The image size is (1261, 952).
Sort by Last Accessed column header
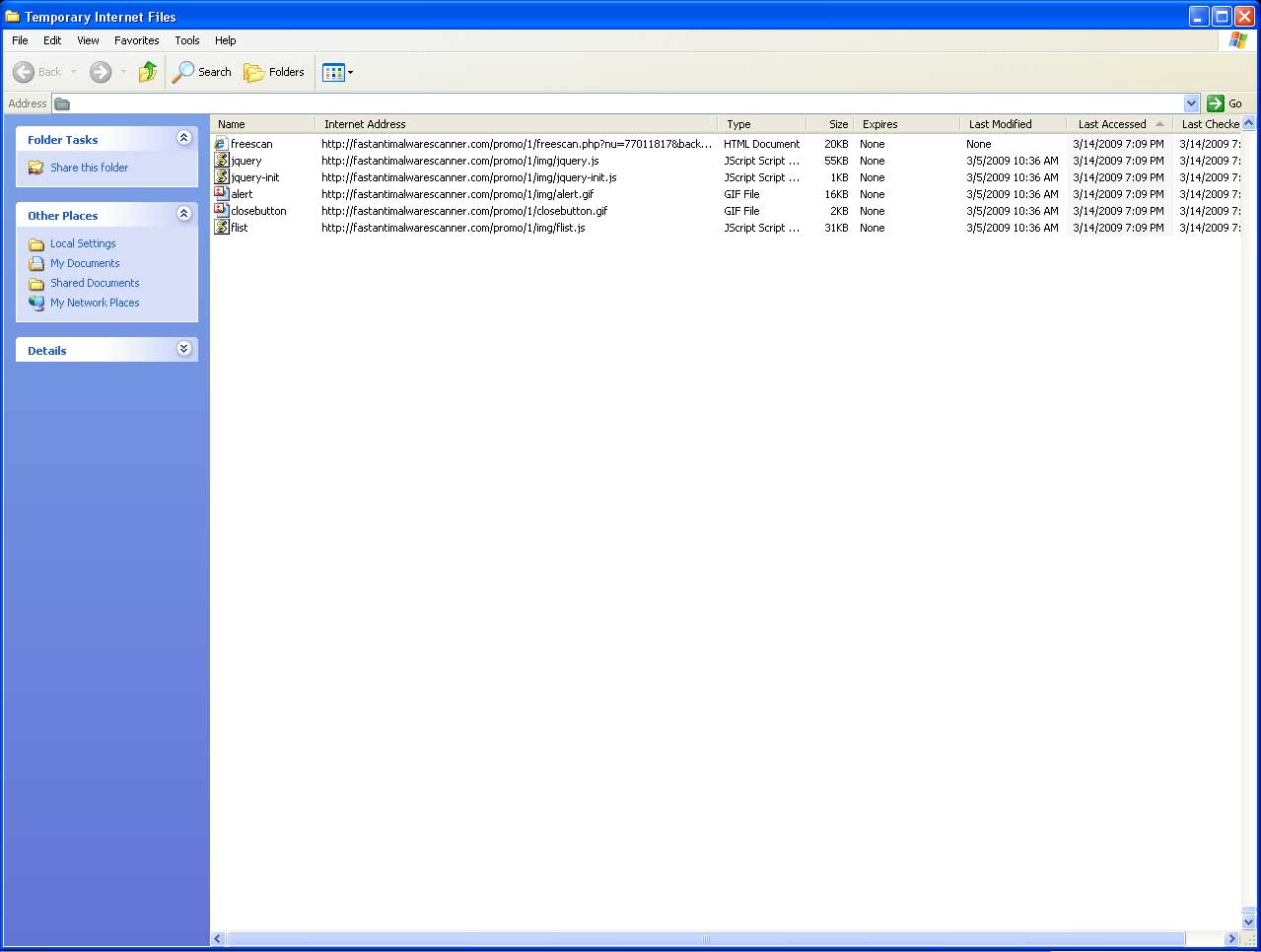[x=1121, y=124]
